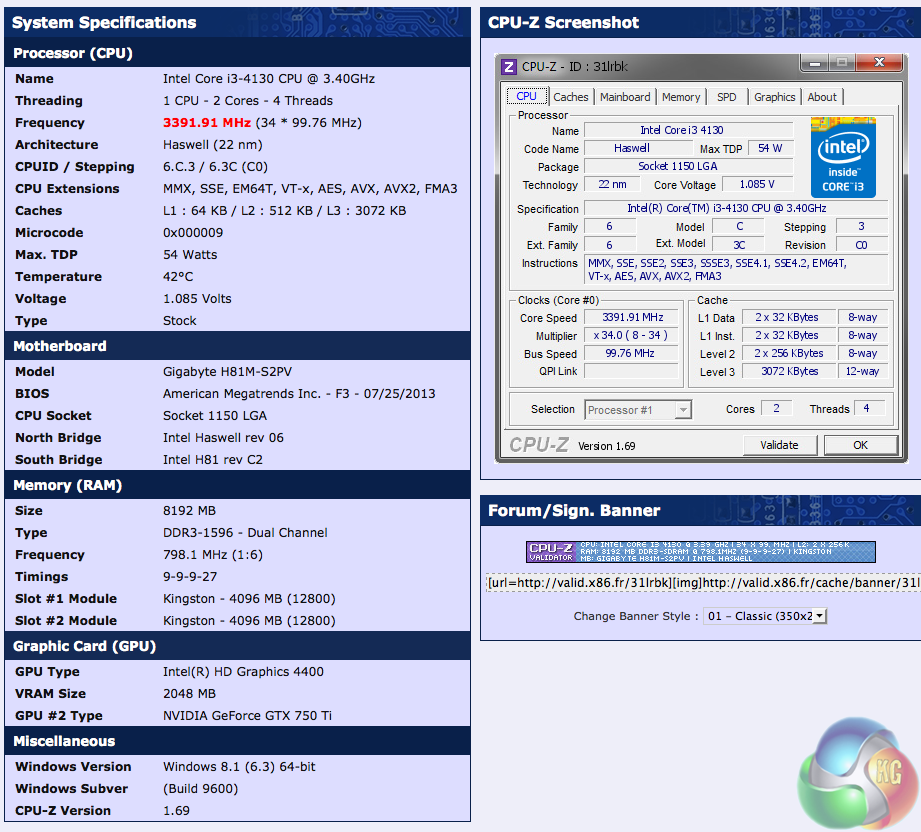This screenshot has width=921, height=832.
Task: Click the Core Speed value field
Action: [632, 318]
